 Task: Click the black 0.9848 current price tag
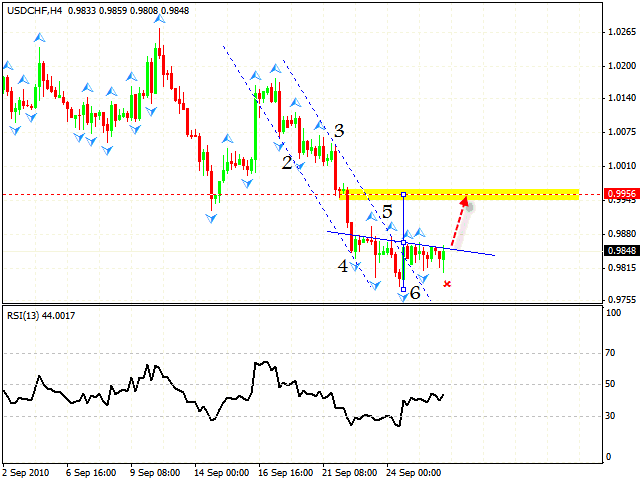[x=621, y=250]
